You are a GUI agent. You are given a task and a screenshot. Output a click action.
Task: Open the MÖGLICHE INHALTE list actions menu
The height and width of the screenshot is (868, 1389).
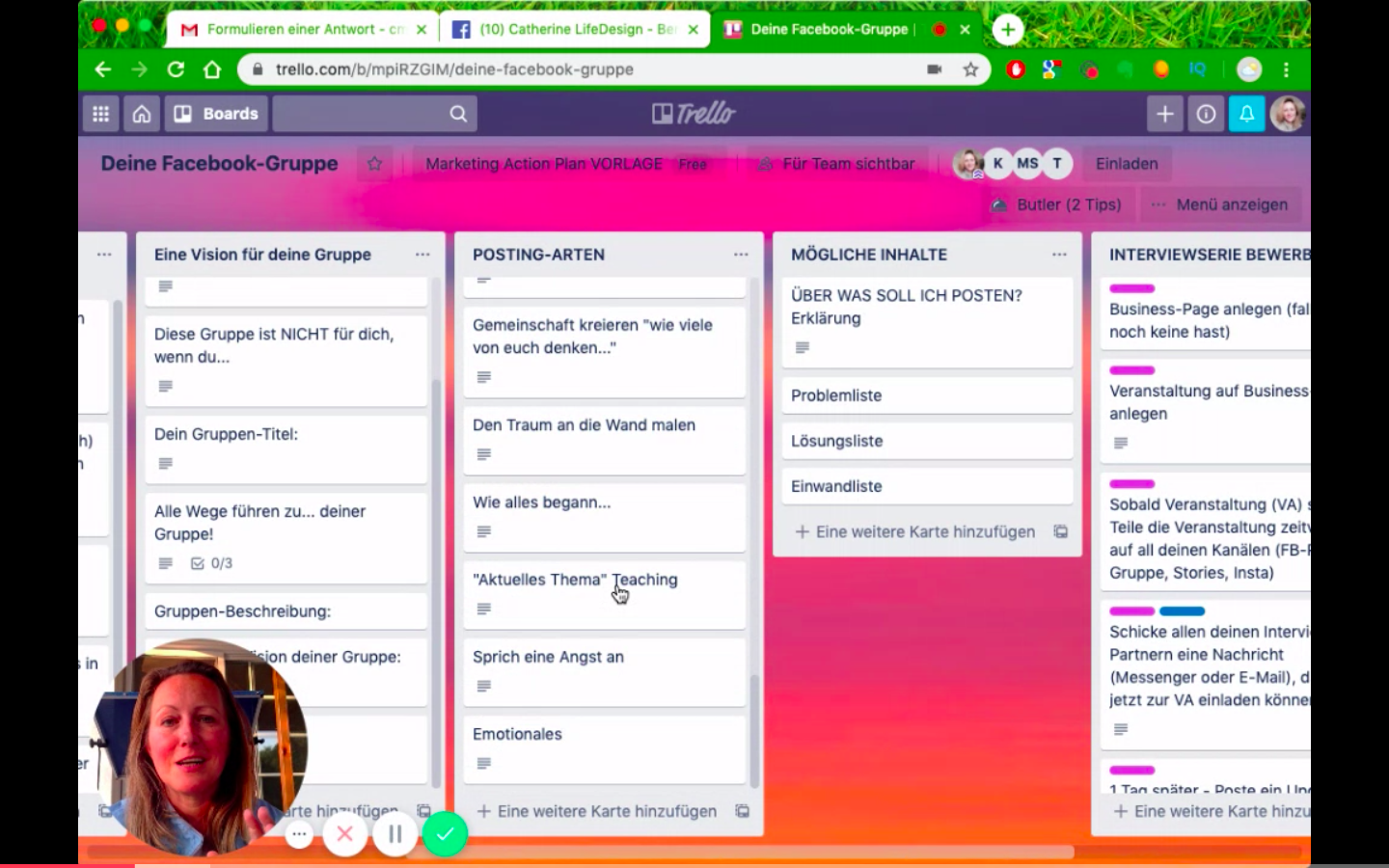(1059, 255)
